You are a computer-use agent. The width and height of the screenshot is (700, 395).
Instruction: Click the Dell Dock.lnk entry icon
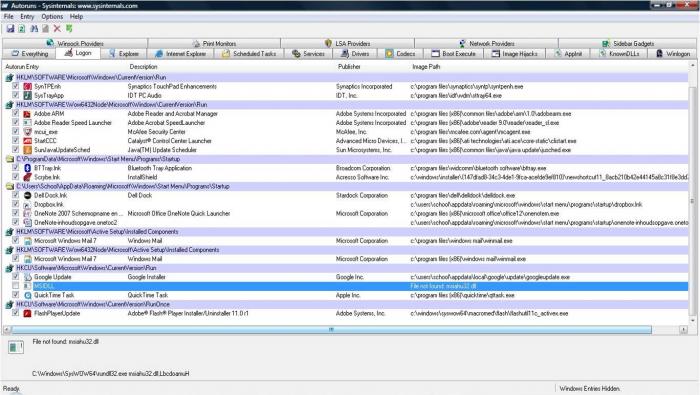[x=28, y=195]
